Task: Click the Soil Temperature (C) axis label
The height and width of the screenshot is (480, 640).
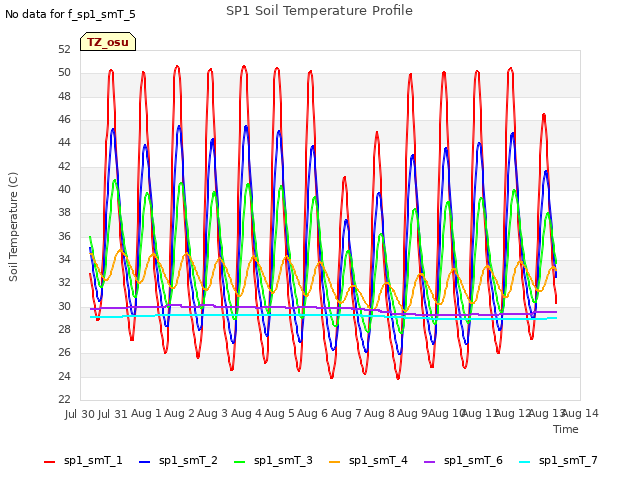Action: point(13,227)
